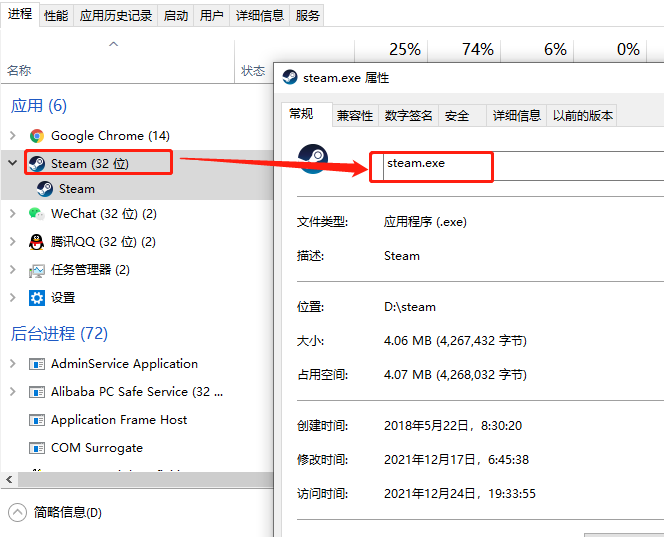Select the properties 详细信息 tab

pyautogui.click(x=517, y=116)
